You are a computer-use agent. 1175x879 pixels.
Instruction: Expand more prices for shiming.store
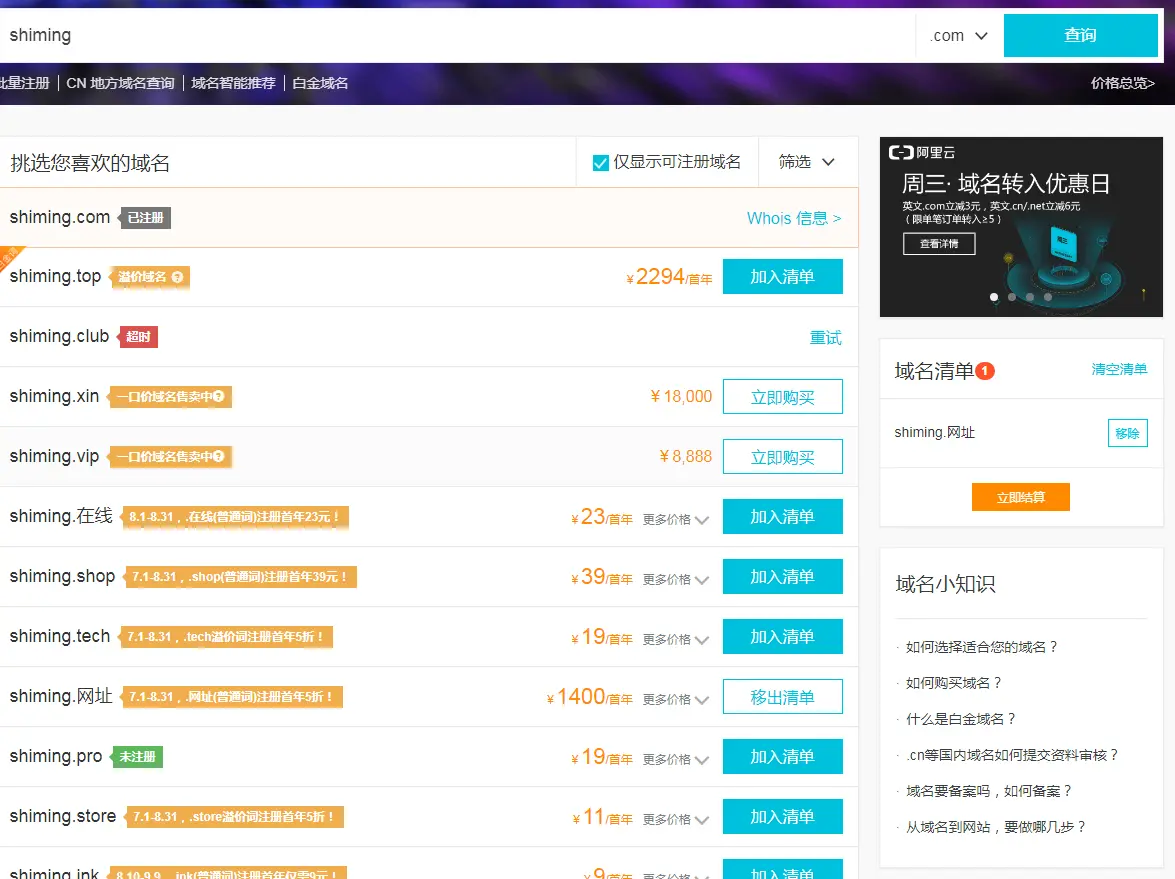coord(675,819)
